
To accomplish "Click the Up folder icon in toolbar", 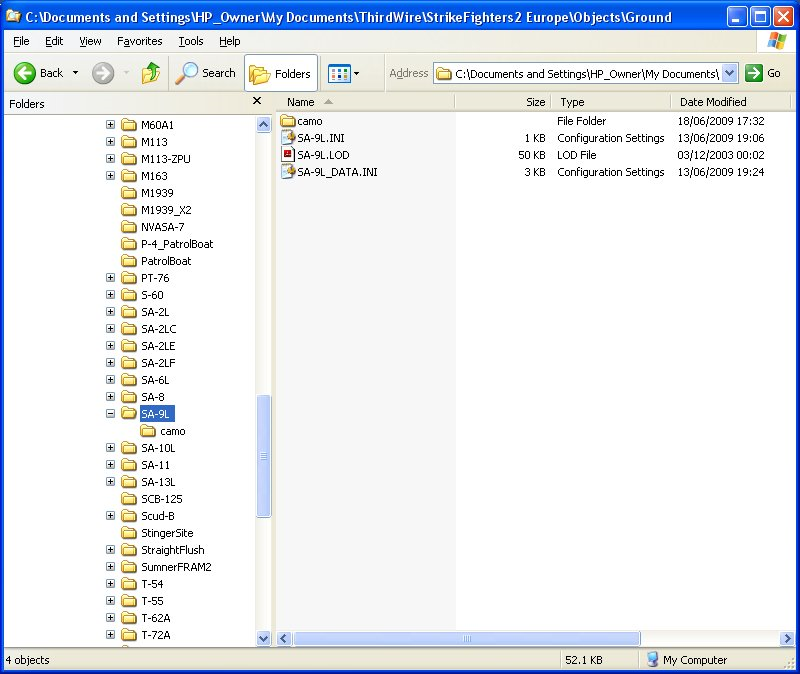I will [151, 73].
